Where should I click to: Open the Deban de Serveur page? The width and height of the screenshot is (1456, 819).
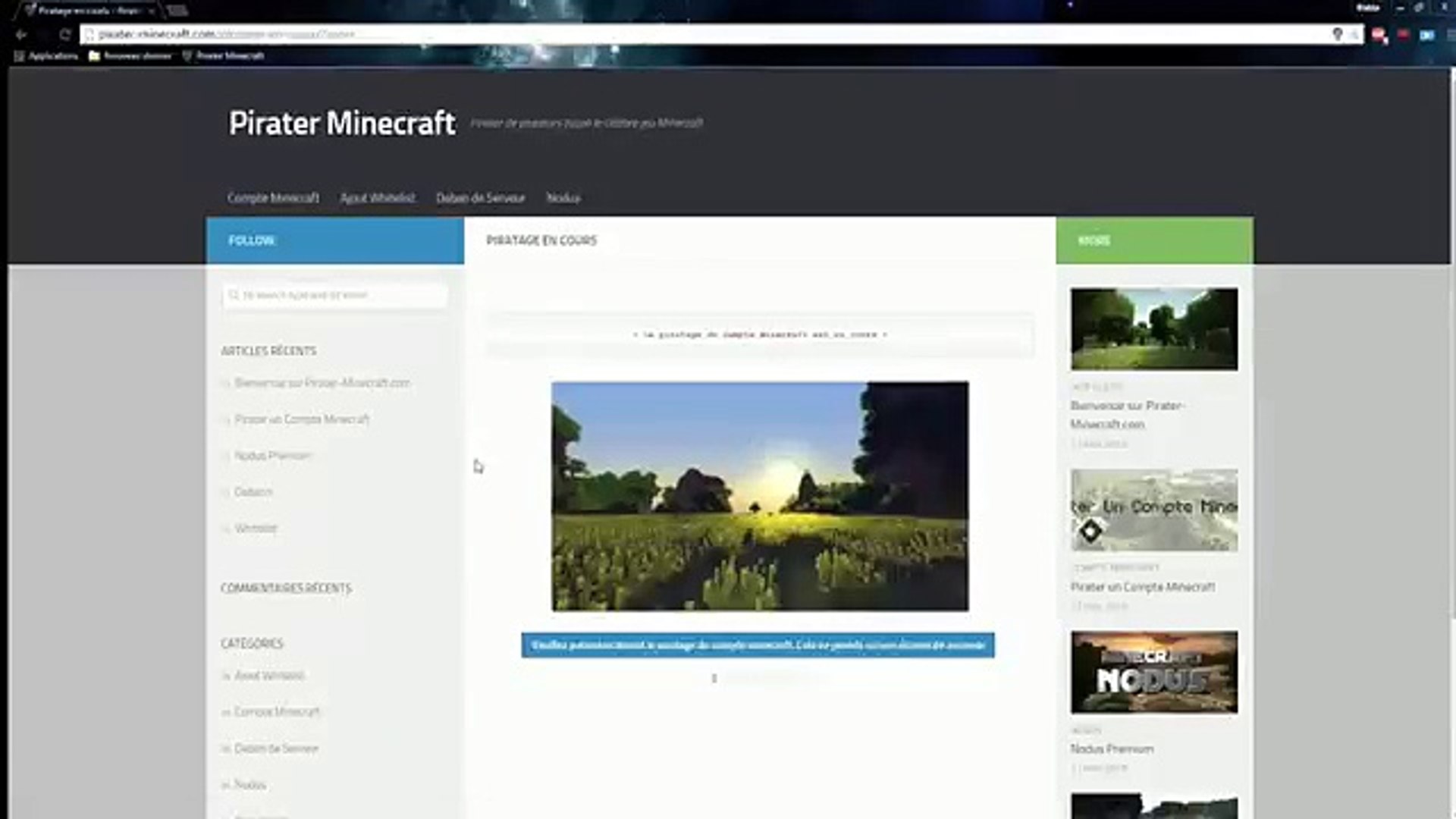[480, 198]
